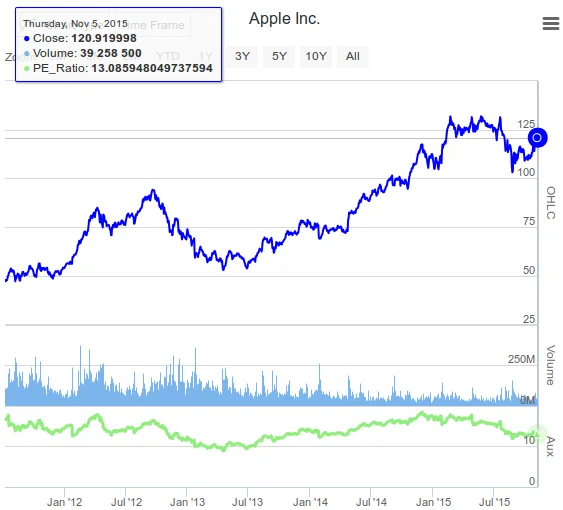Click the Jul '14 date axis label
Viewport: 563px width, 510px height.
(371, 502)
